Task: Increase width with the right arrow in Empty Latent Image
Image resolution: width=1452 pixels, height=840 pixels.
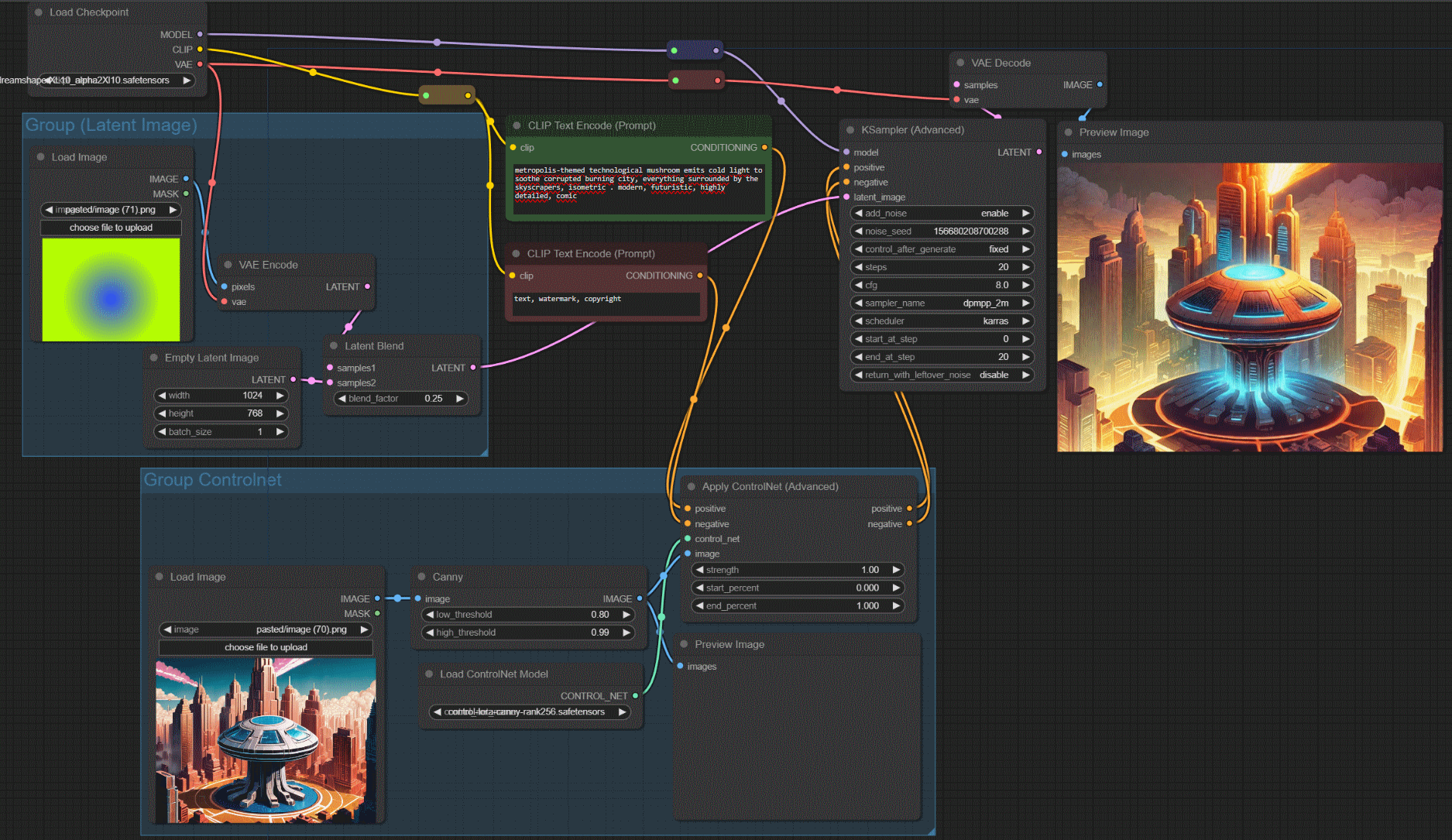Action: [x=280, y=396]
